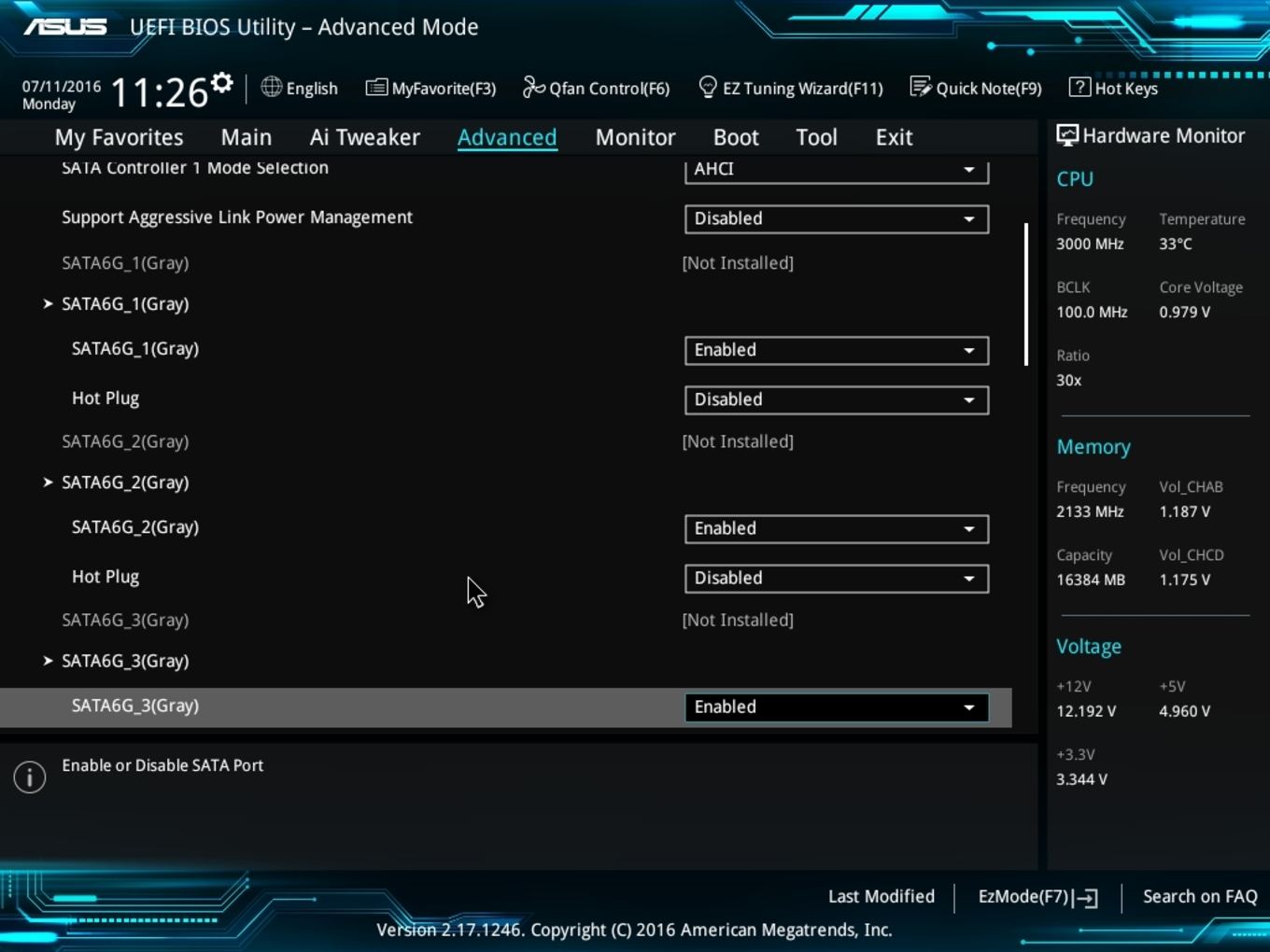Go to the Ai Tweaker tab

[x=365, y=137]
